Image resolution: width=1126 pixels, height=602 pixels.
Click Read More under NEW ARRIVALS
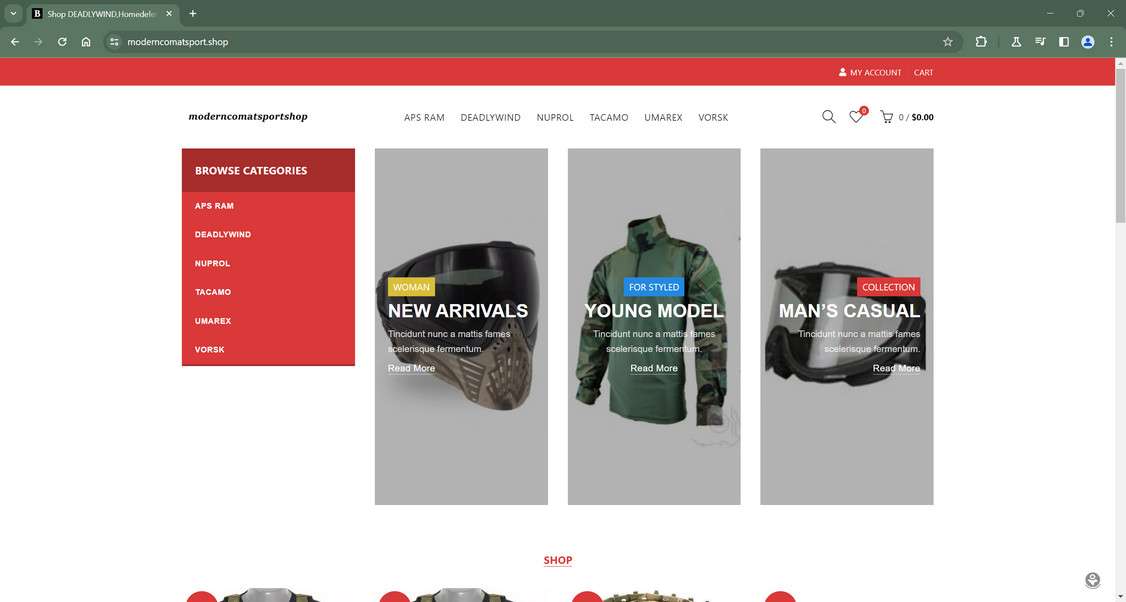pyautogui.click(x=411, y=369)
